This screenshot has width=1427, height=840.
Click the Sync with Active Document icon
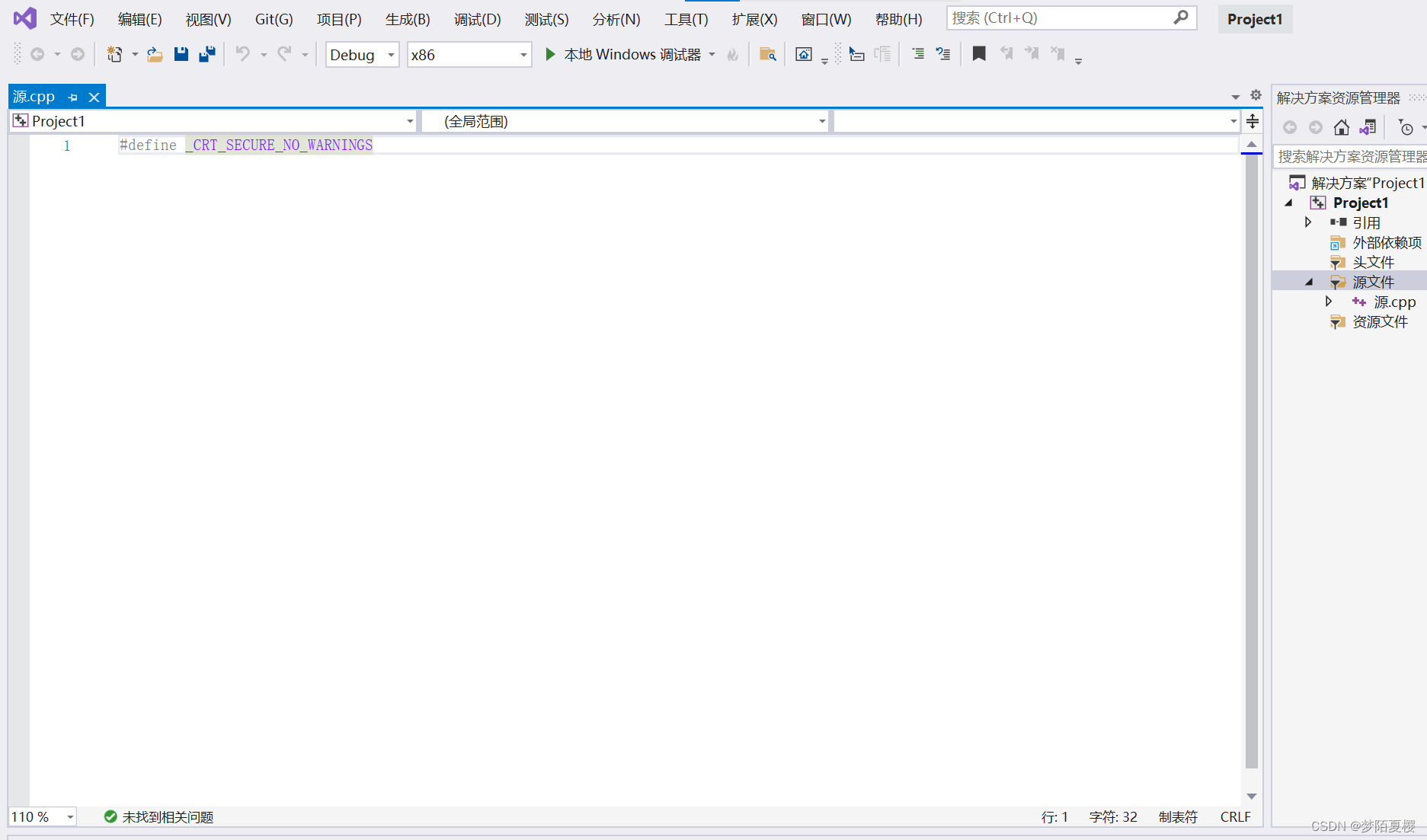pos(1368,127)
